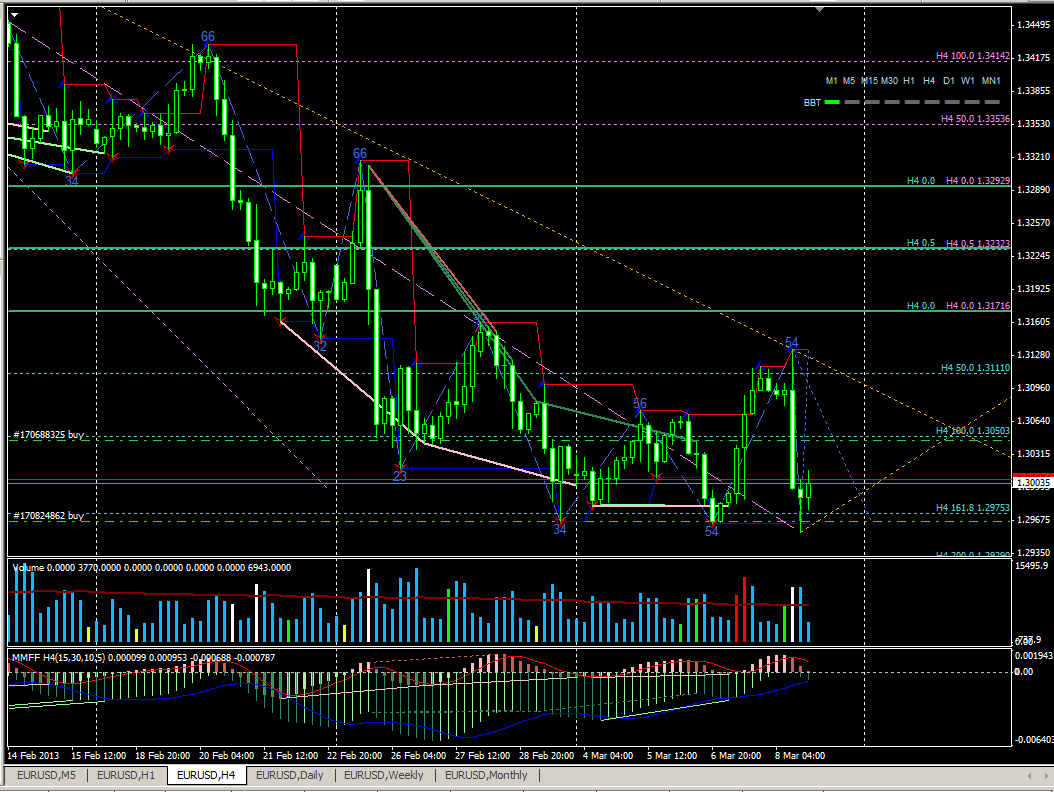
Task: Click the 'H4 161.8 1.29753' level label
Action: [x=973, y=508]
